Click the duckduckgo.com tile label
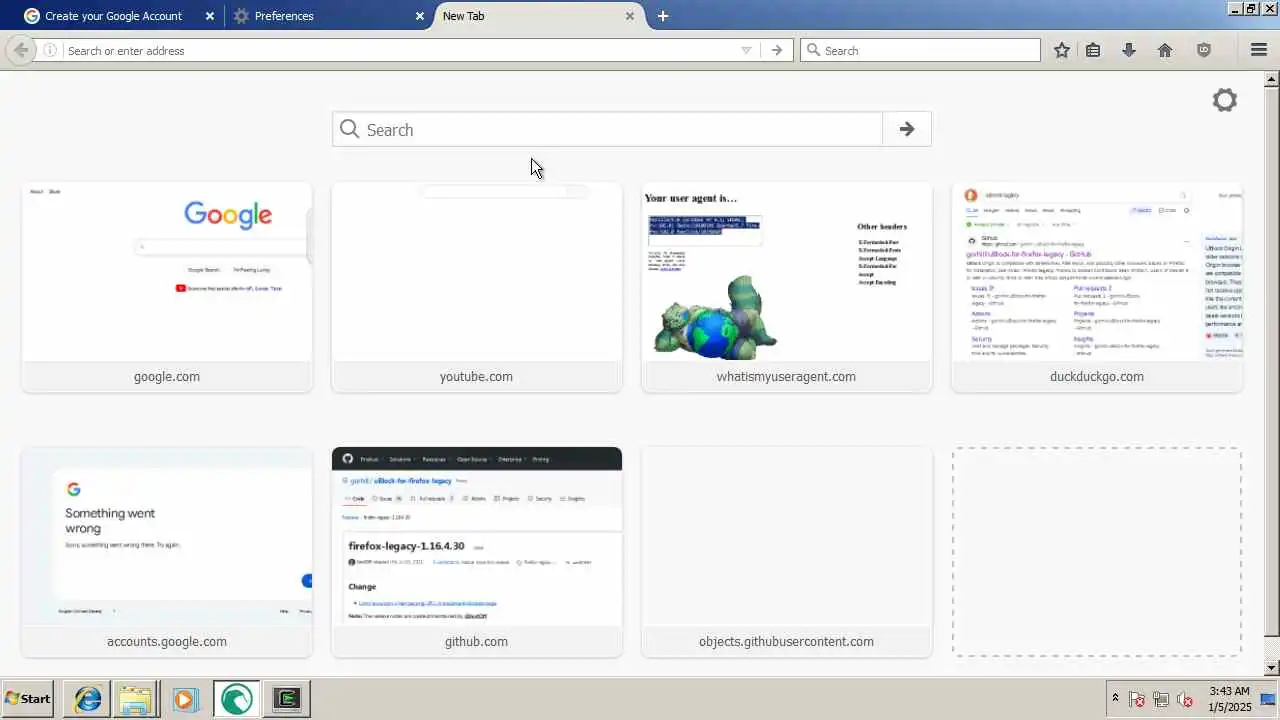This screenshot has width=1280, height=720. pos(1097,377)
